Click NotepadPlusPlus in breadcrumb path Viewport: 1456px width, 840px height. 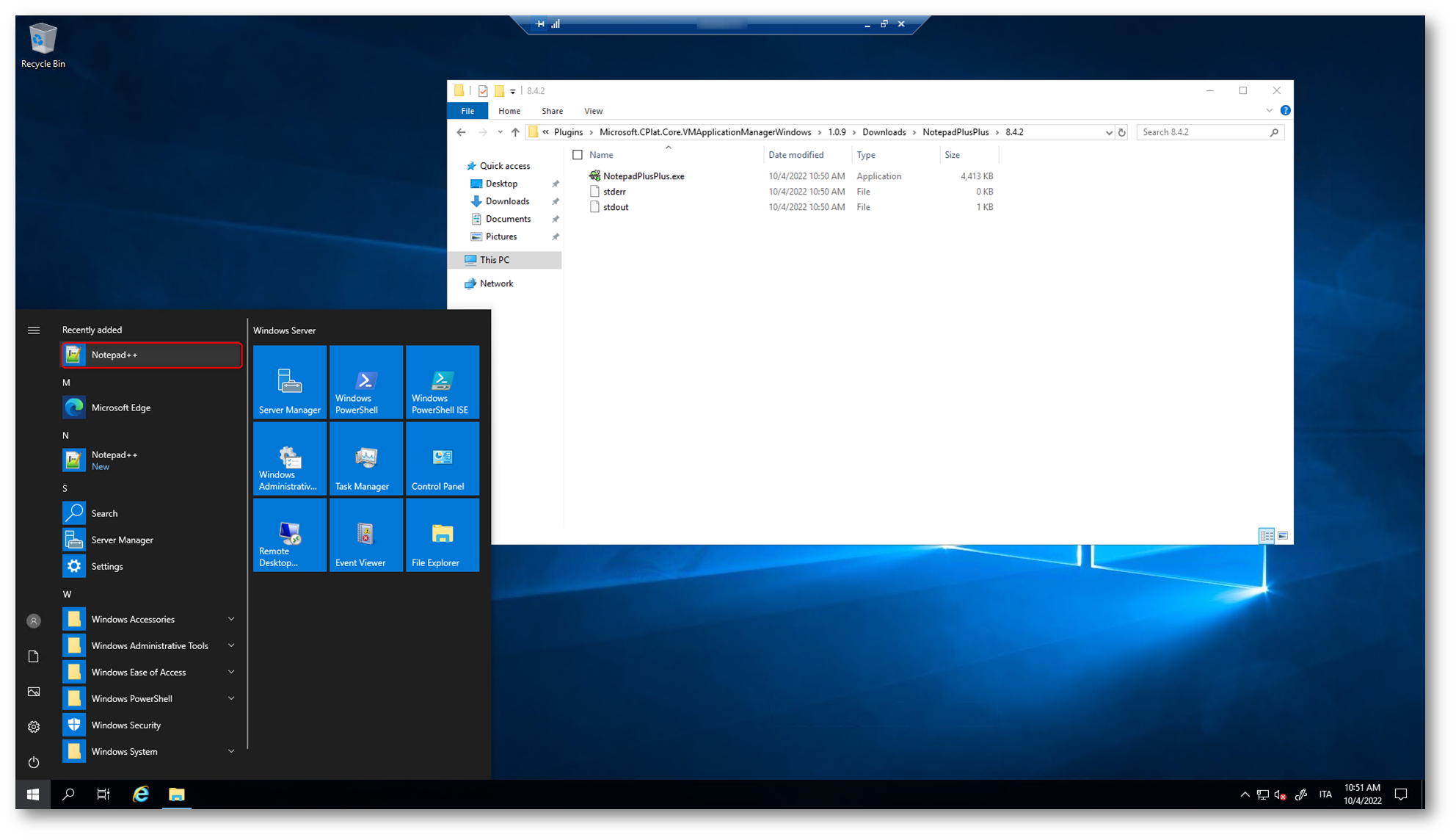[955, 132]
